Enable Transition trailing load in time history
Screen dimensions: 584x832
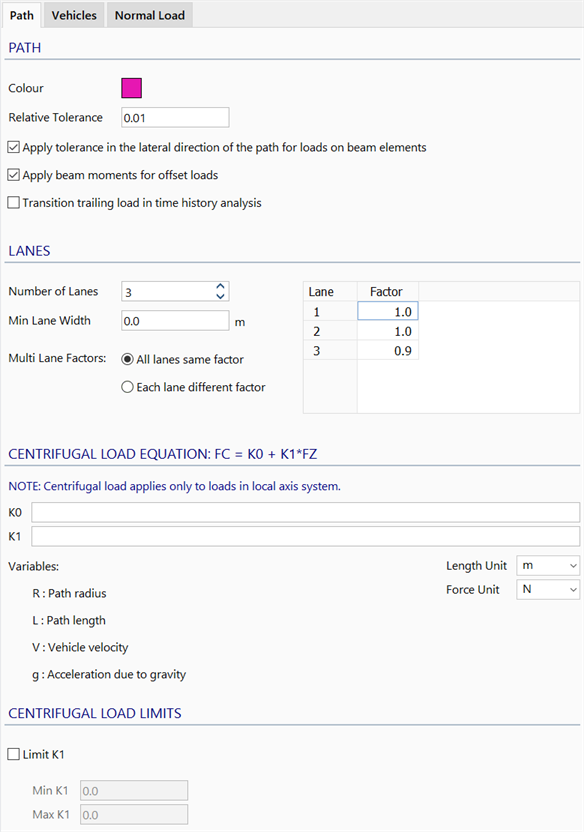pos(14,202)
